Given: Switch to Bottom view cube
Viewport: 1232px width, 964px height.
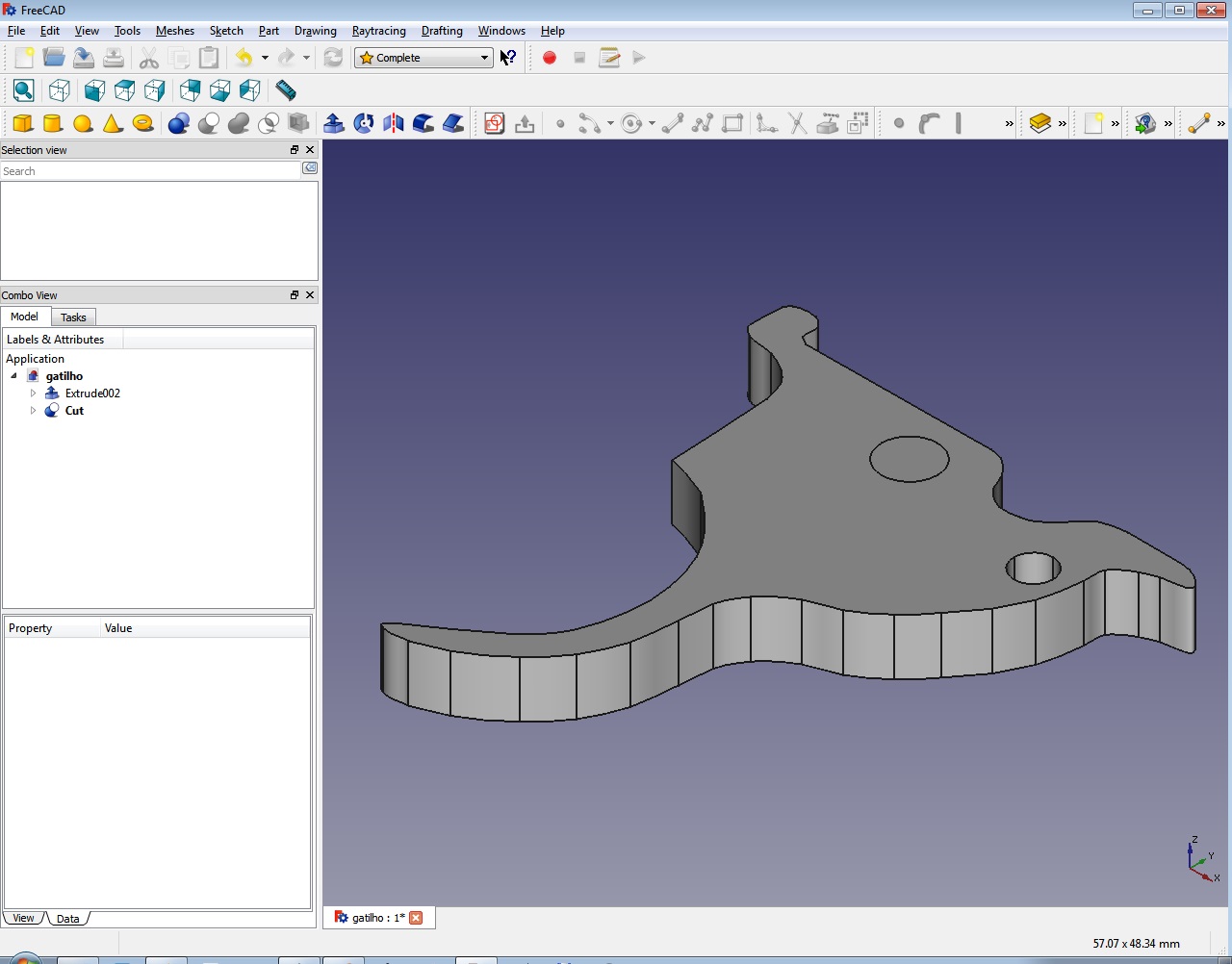Looking at the screenshot, I should (x=220, y=90).
